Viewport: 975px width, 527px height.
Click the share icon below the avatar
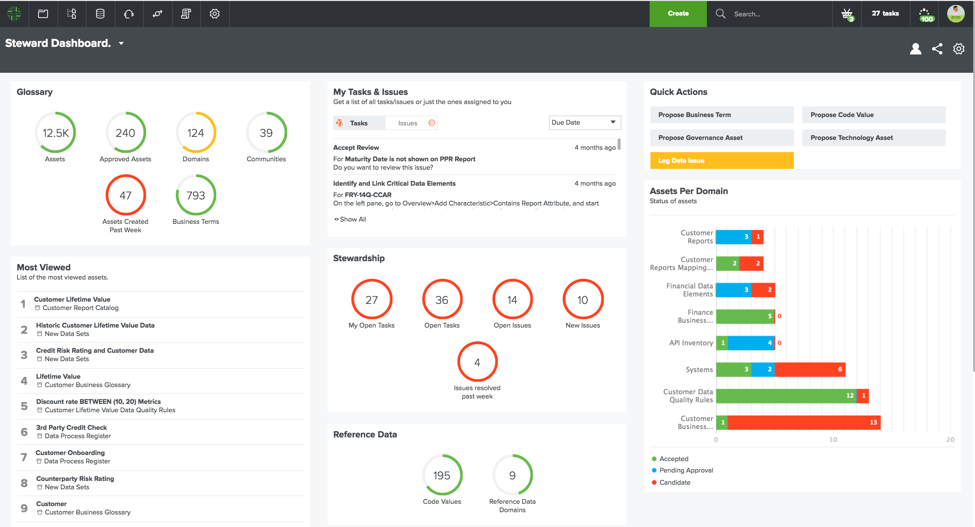point(937,49)
